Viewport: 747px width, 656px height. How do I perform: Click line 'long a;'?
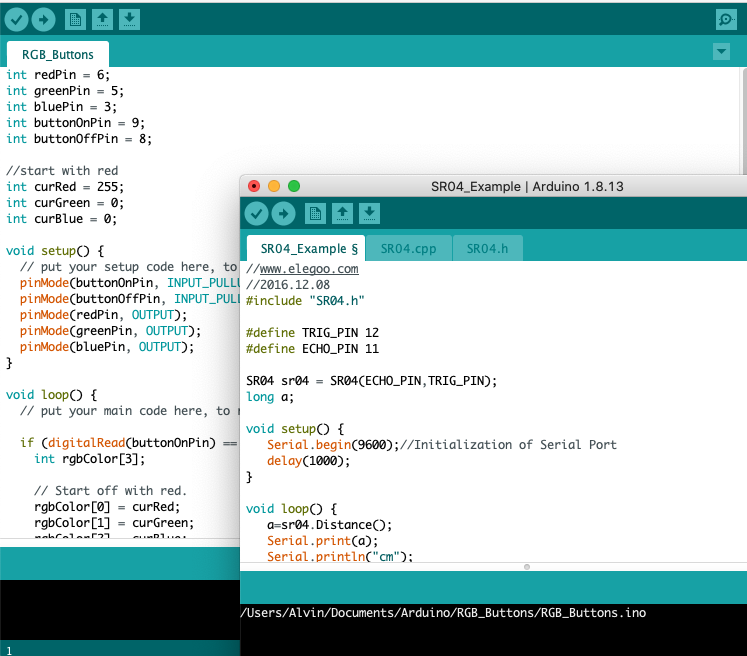[270, 397]
